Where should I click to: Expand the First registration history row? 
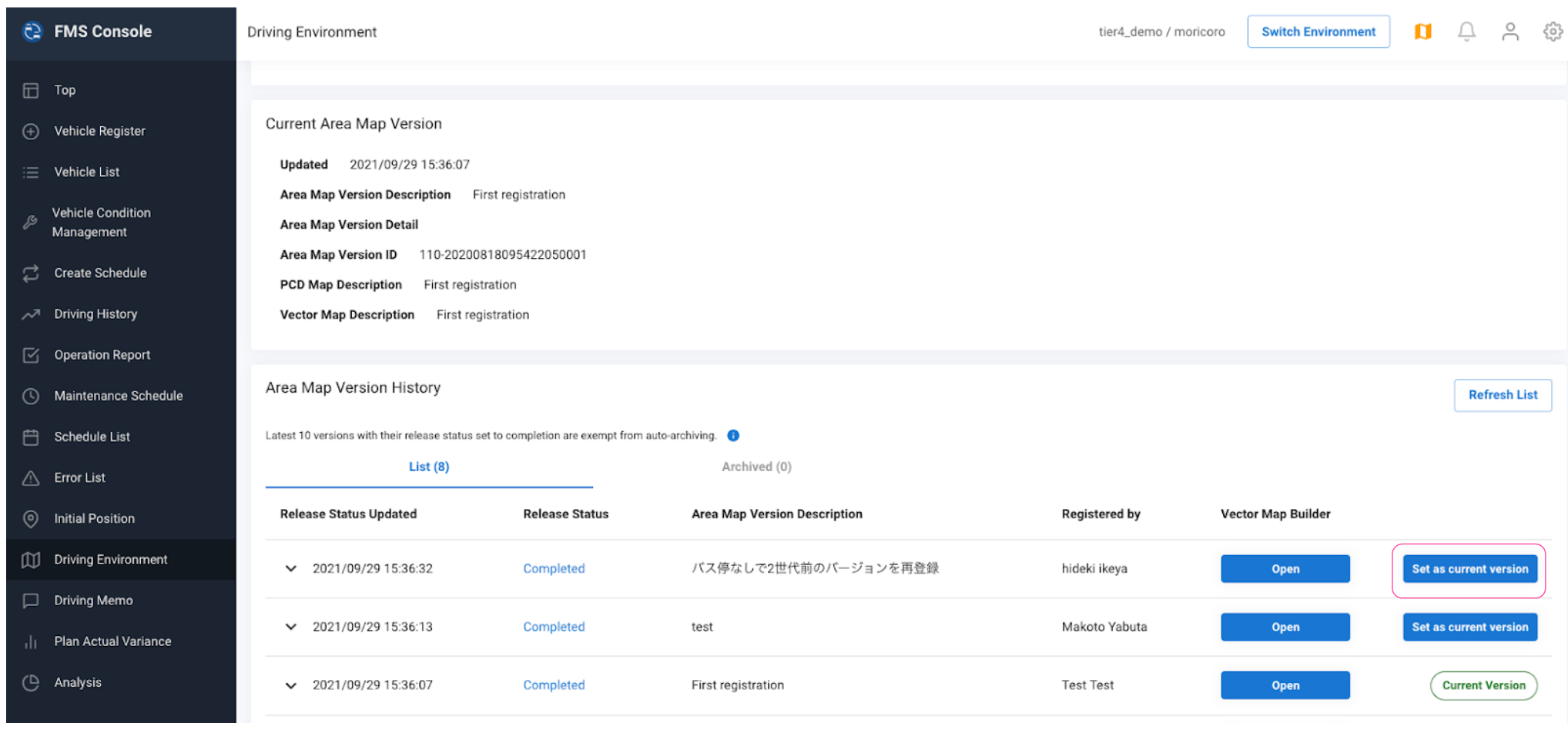click(291, 685)
